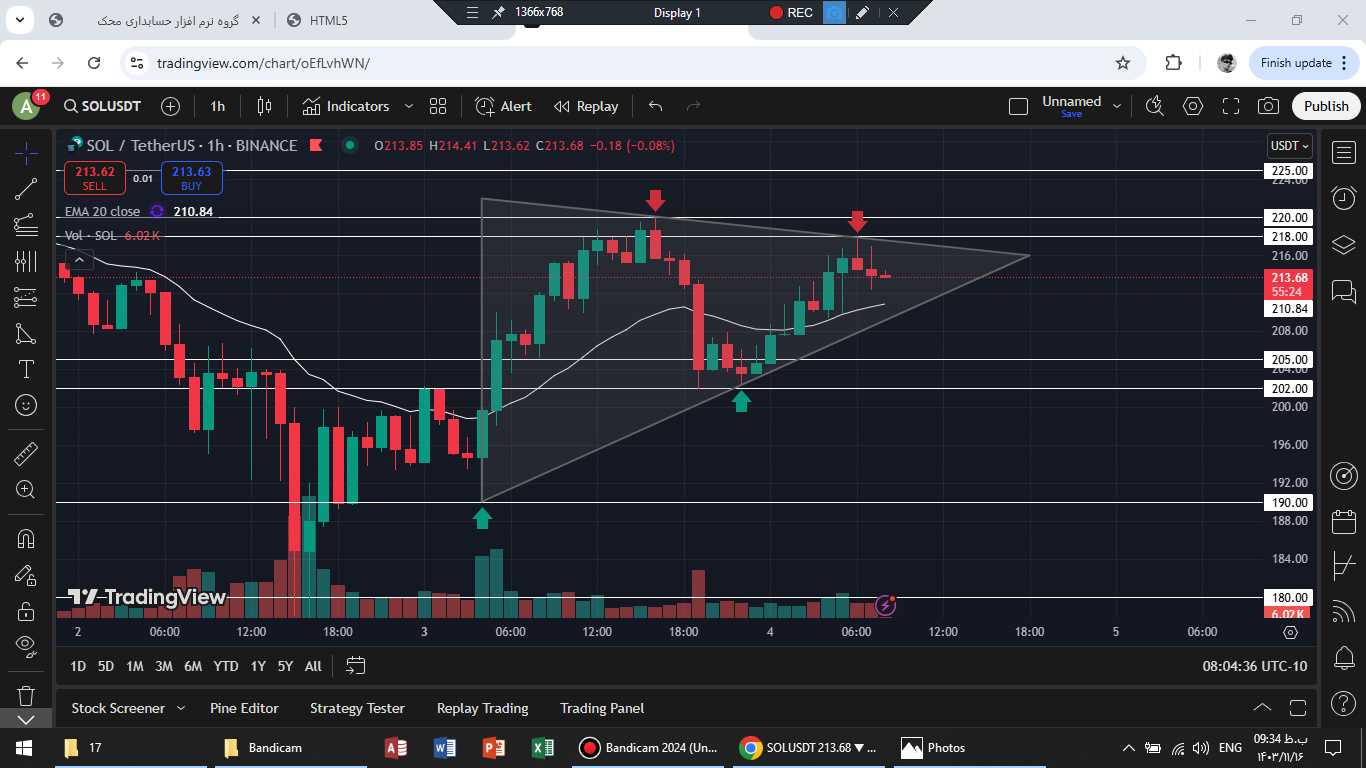
Task: Remove objects with trash icon
Action: [x=26, y=694]
